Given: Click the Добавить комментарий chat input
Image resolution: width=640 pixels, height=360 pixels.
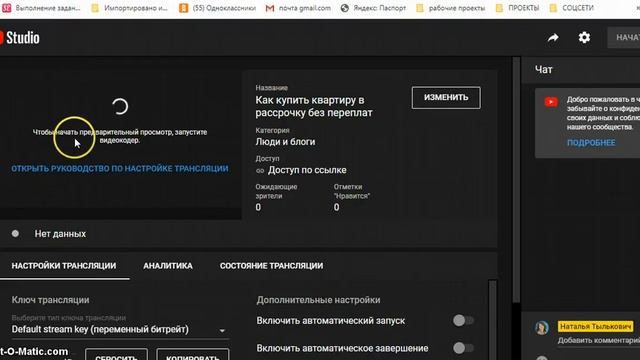Looking at the screenshot, I should pos(598,340).
